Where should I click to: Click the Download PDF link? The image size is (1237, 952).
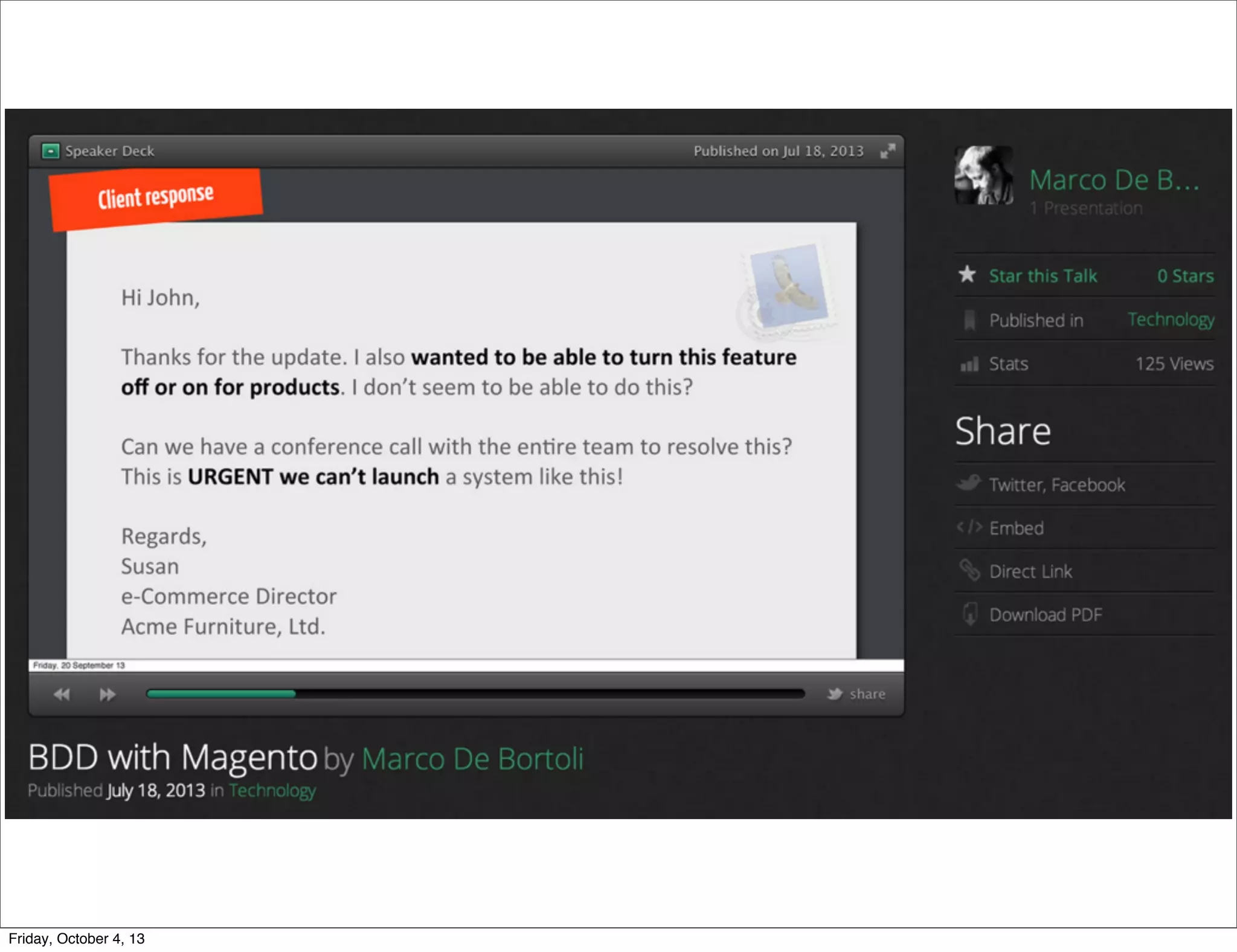1046,615
